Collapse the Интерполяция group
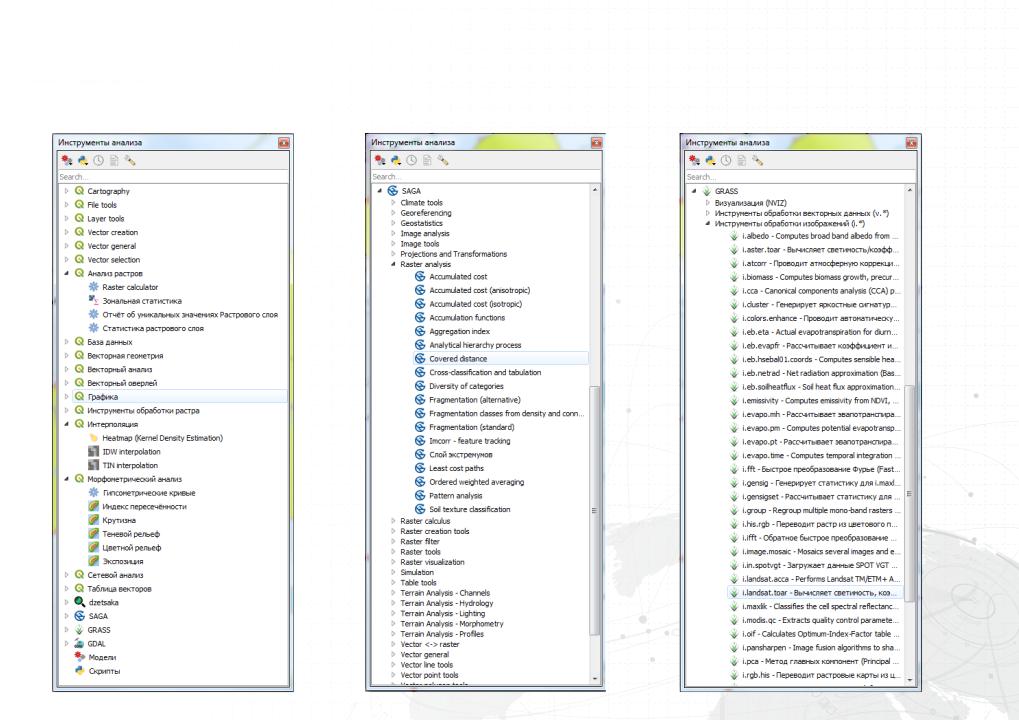This screenshot has height=720, width=1019. [x=66, y=424]
